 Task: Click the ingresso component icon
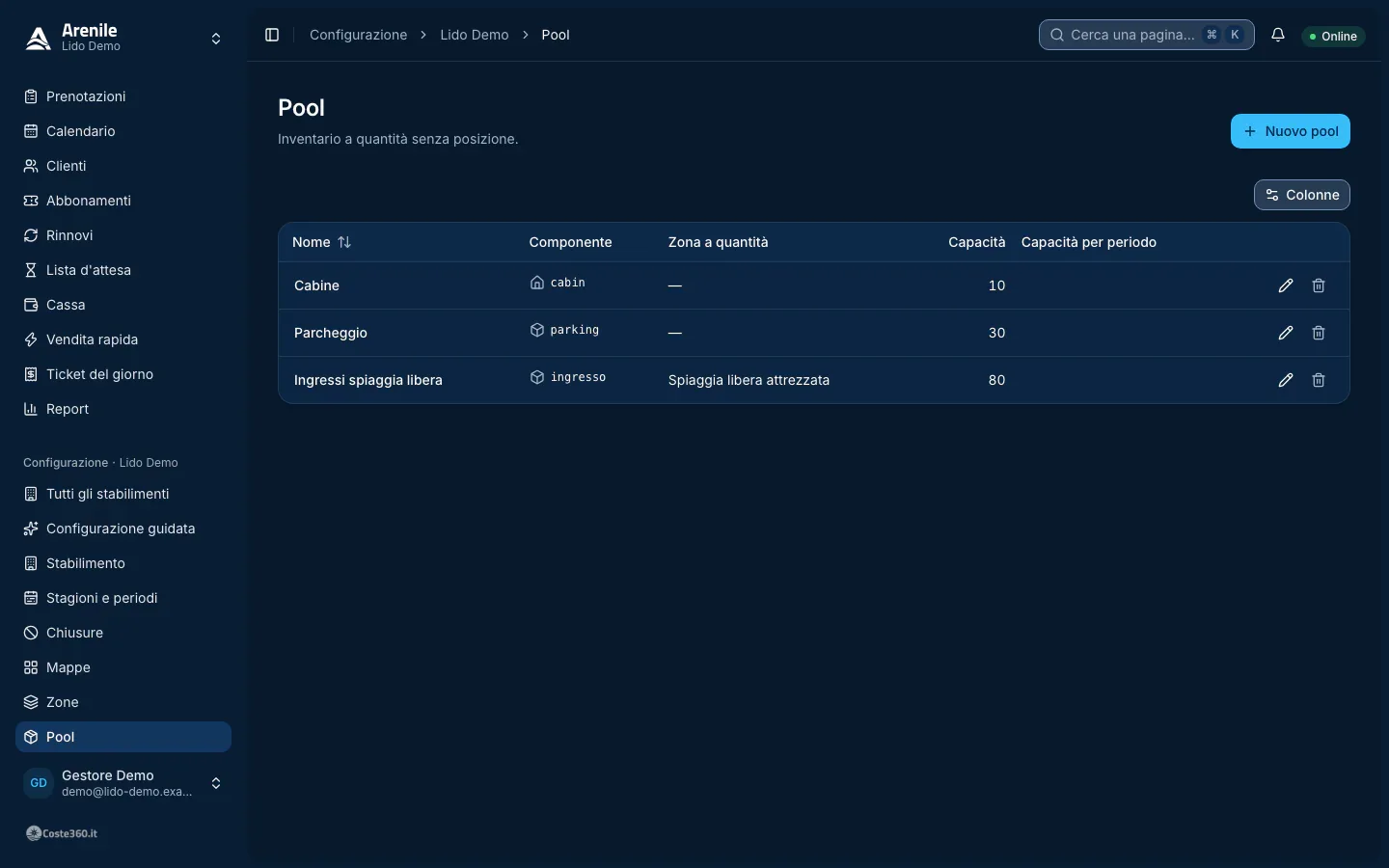point(537,377)
